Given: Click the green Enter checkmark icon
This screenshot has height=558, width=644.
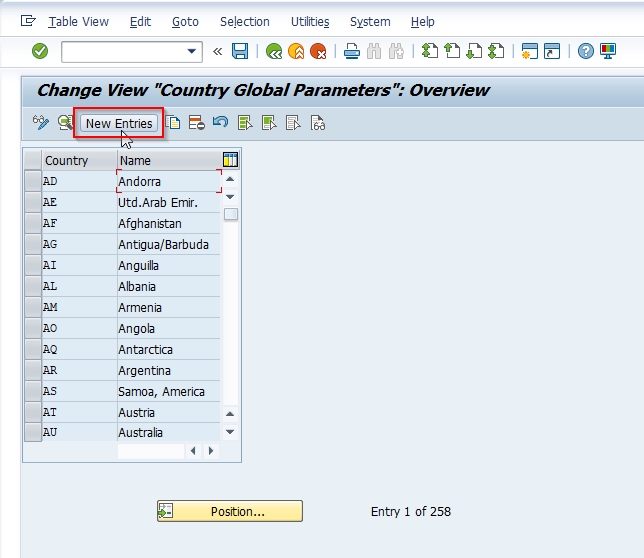Looking at the screenshot, I should pyautogui.click(x=40, y=51).
